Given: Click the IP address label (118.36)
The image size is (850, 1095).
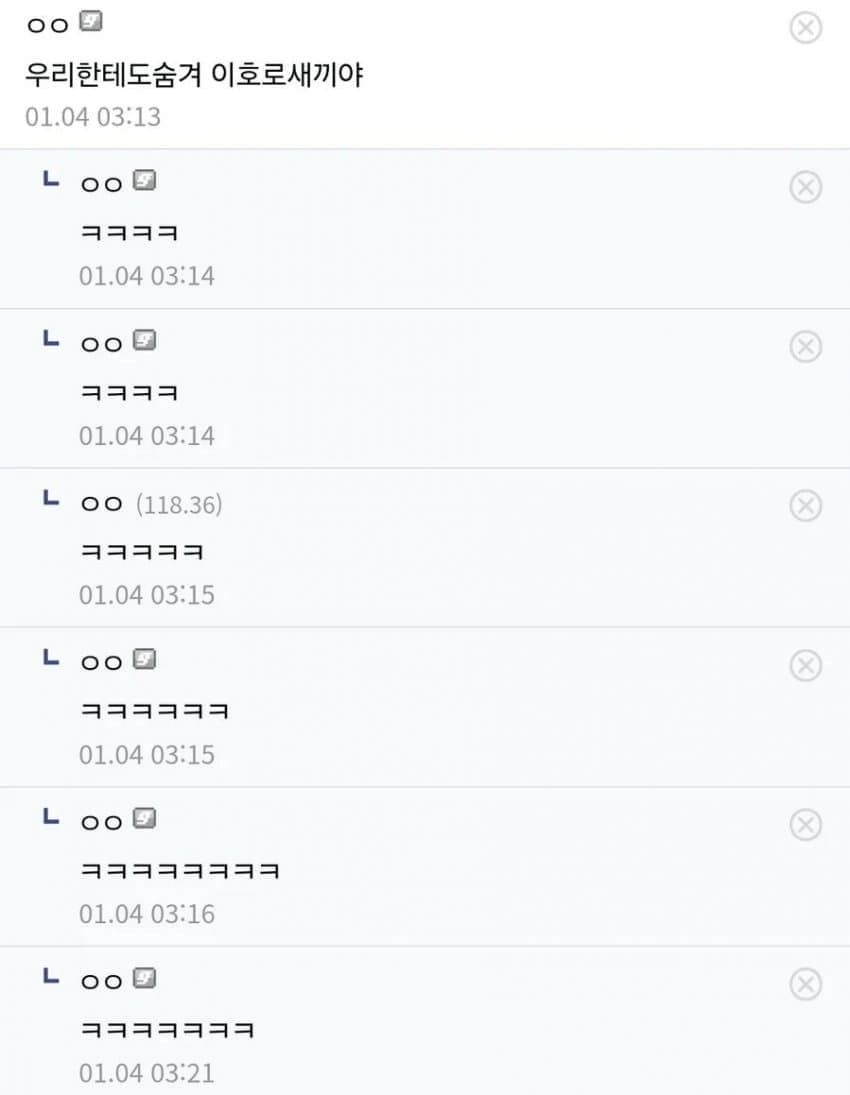Looking at the screenshot, I should click(x=178, y=505).
